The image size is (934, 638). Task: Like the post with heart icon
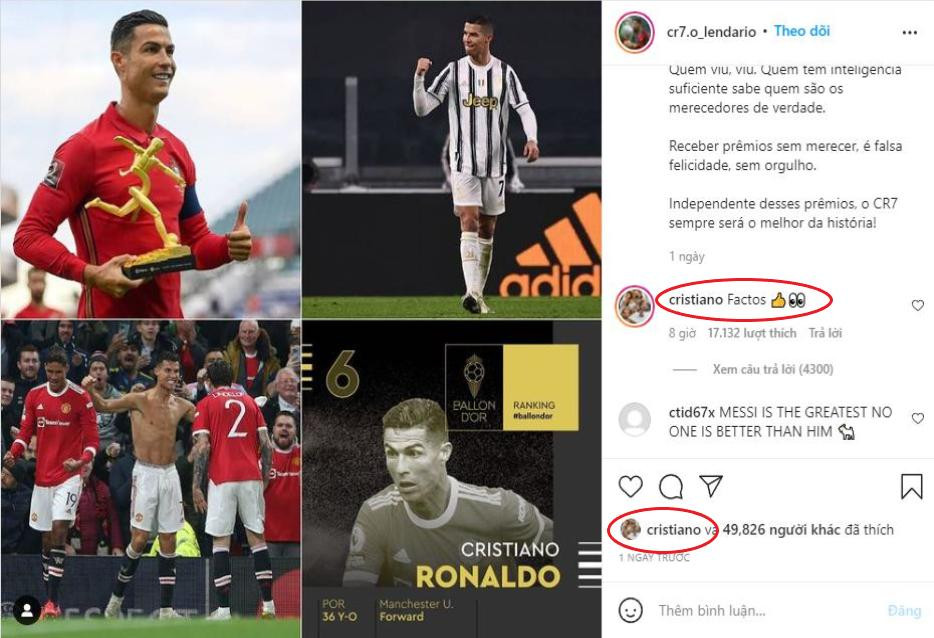630,487
